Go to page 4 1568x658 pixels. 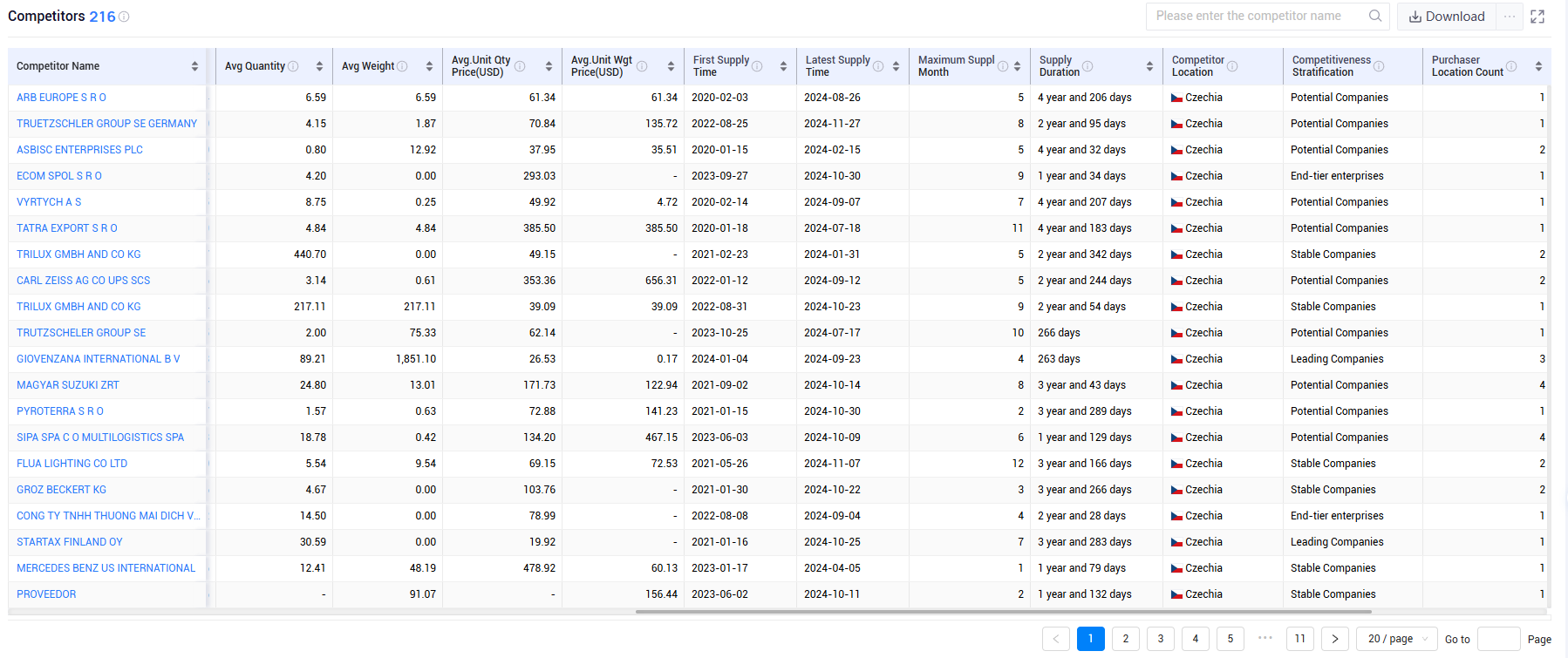tap(1196, 639)
